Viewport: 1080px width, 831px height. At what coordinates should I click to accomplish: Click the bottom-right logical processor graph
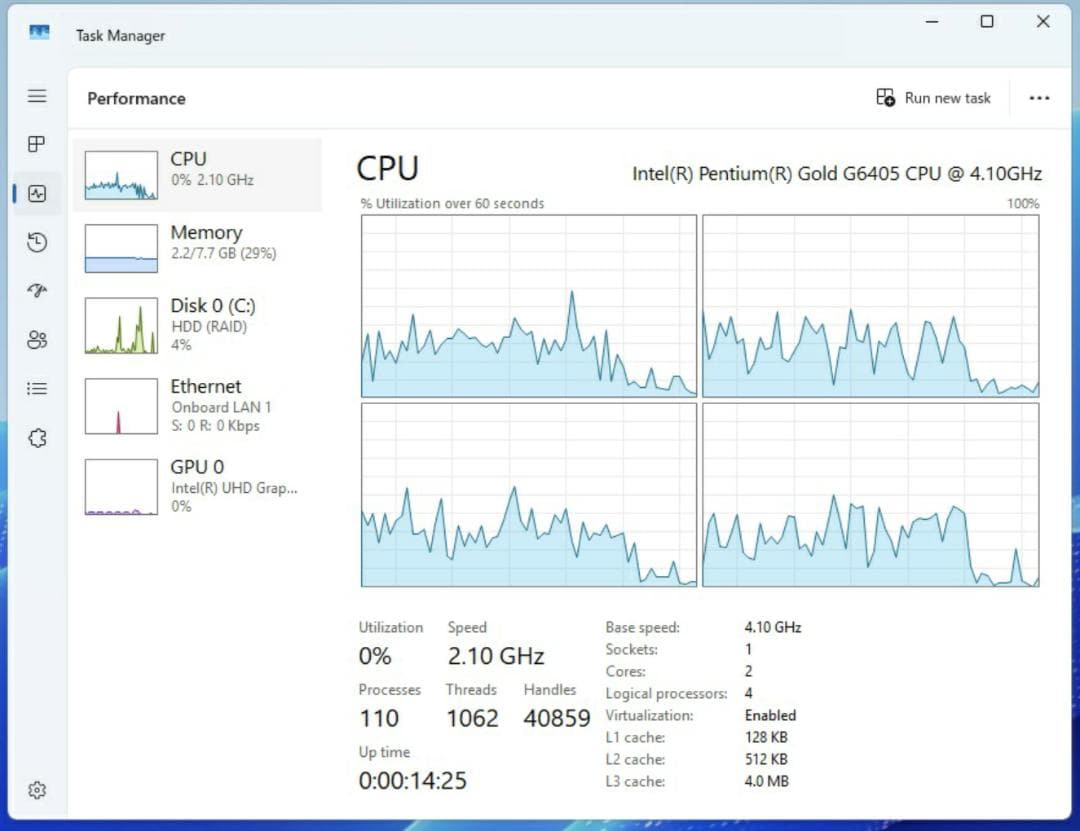tap(872, 496)
